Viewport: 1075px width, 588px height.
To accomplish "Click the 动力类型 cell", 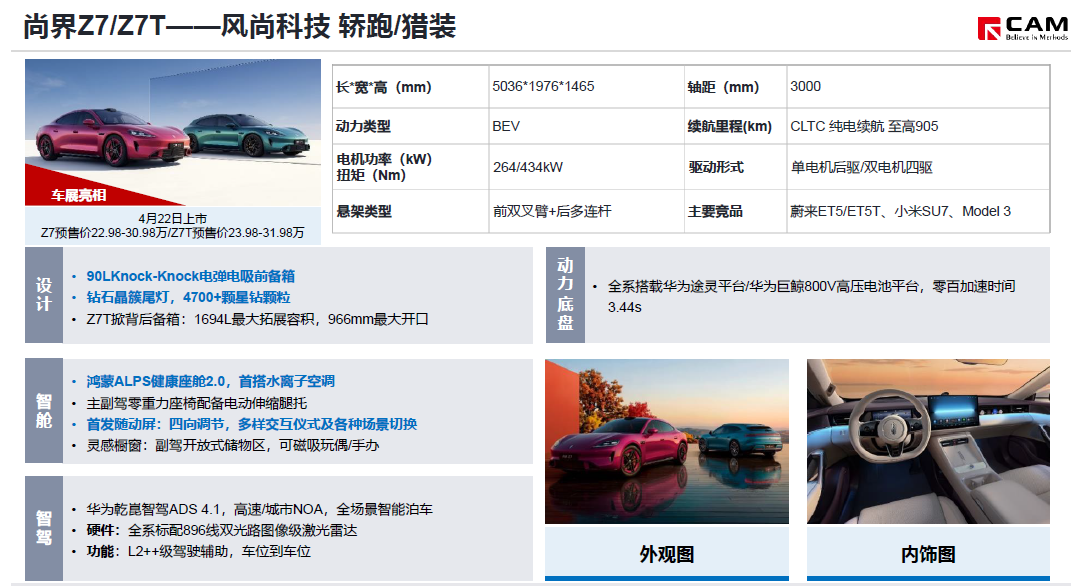I will click(x=411, y=126).
